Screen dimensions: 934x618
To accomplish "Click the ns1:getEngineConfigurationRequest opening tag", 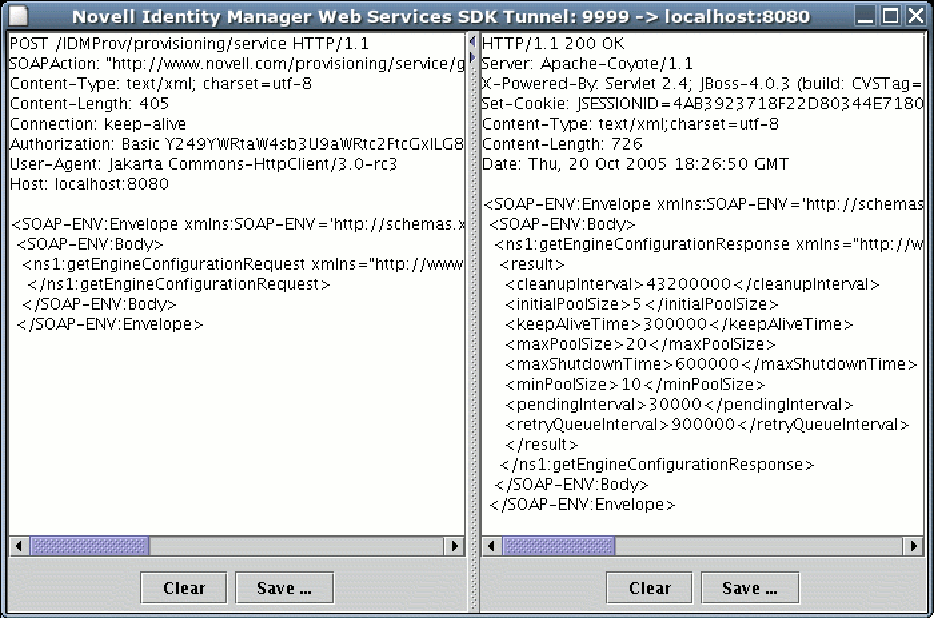I will 242,264.
